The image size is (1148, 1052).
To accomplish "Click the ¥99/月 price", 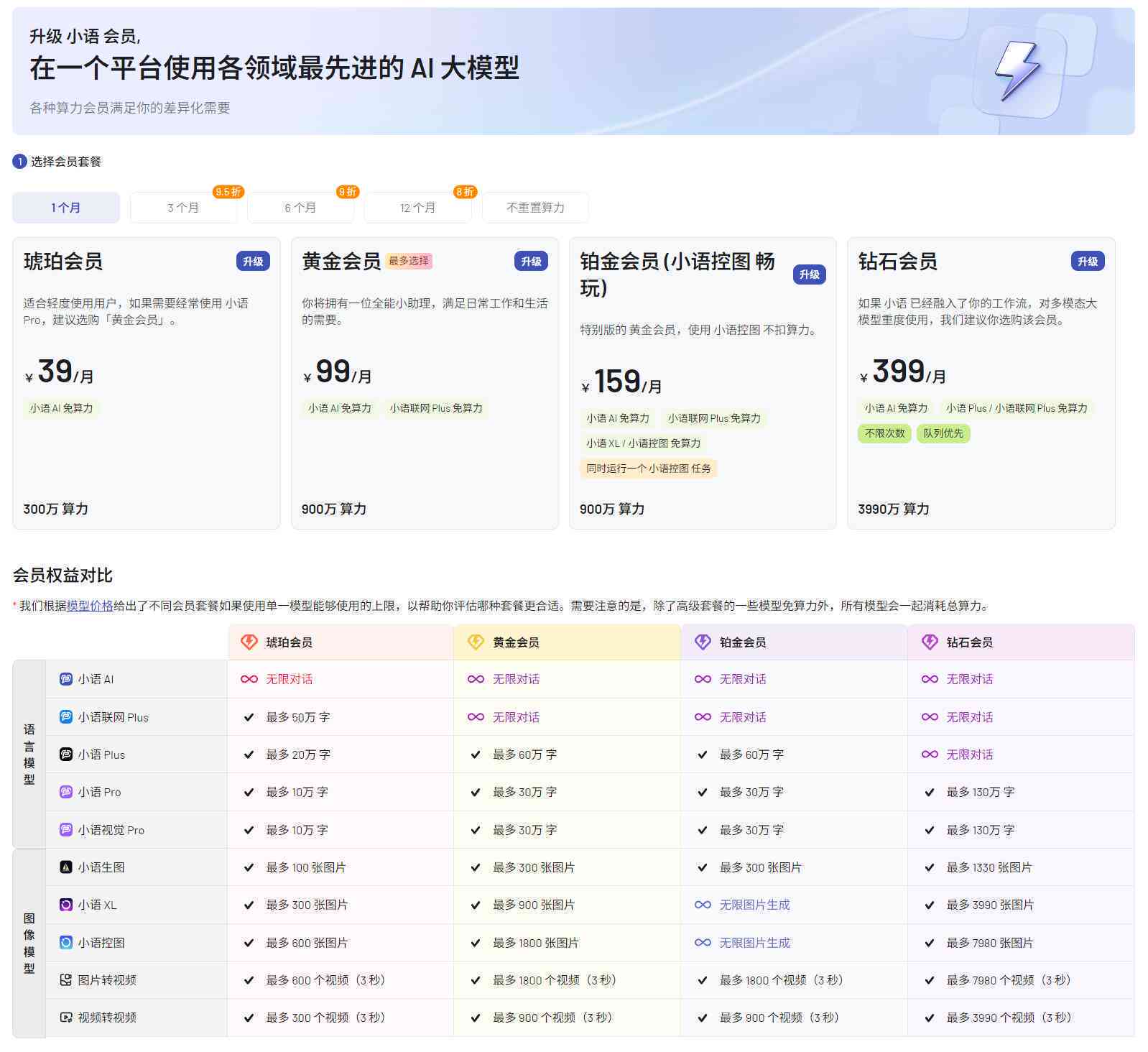I will pos(337,372).
